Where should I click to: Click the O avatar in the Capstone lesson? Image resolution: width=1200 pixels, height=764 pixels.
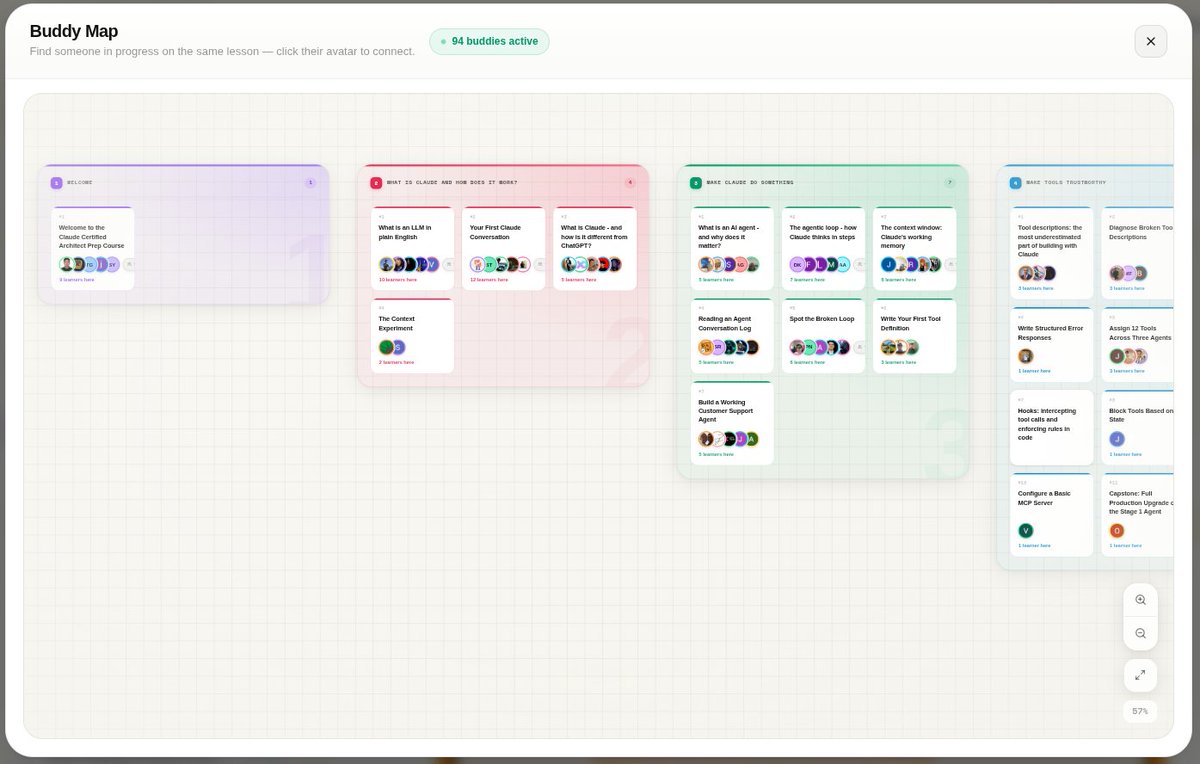coord(1117,530)
